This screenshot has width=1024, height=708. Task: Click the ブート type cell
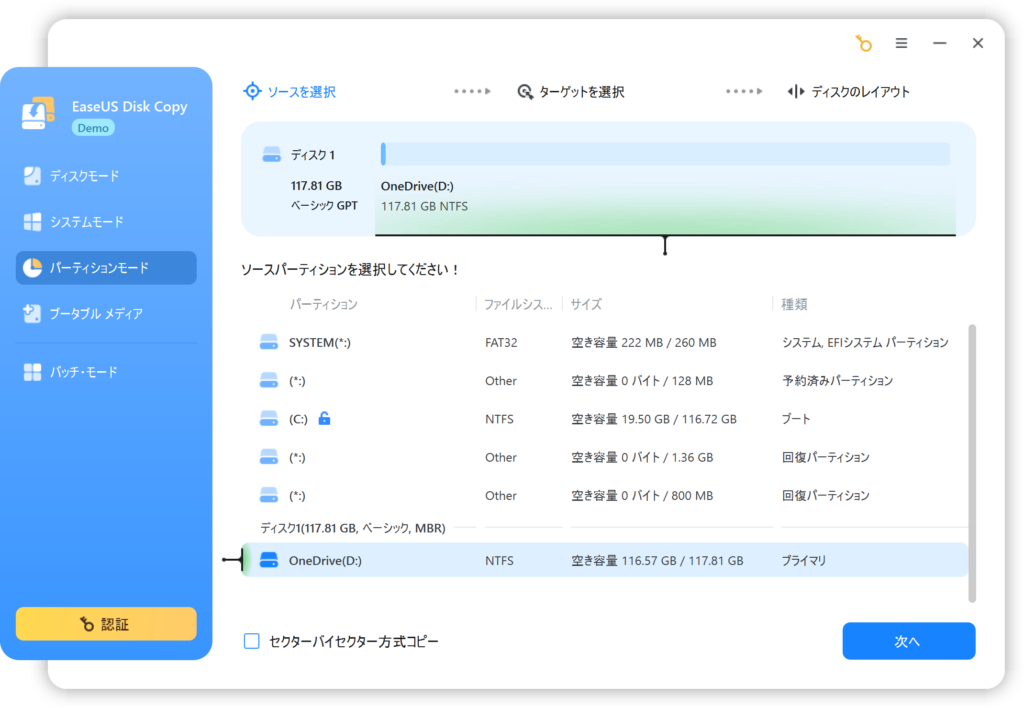click(x=796, y=419)
